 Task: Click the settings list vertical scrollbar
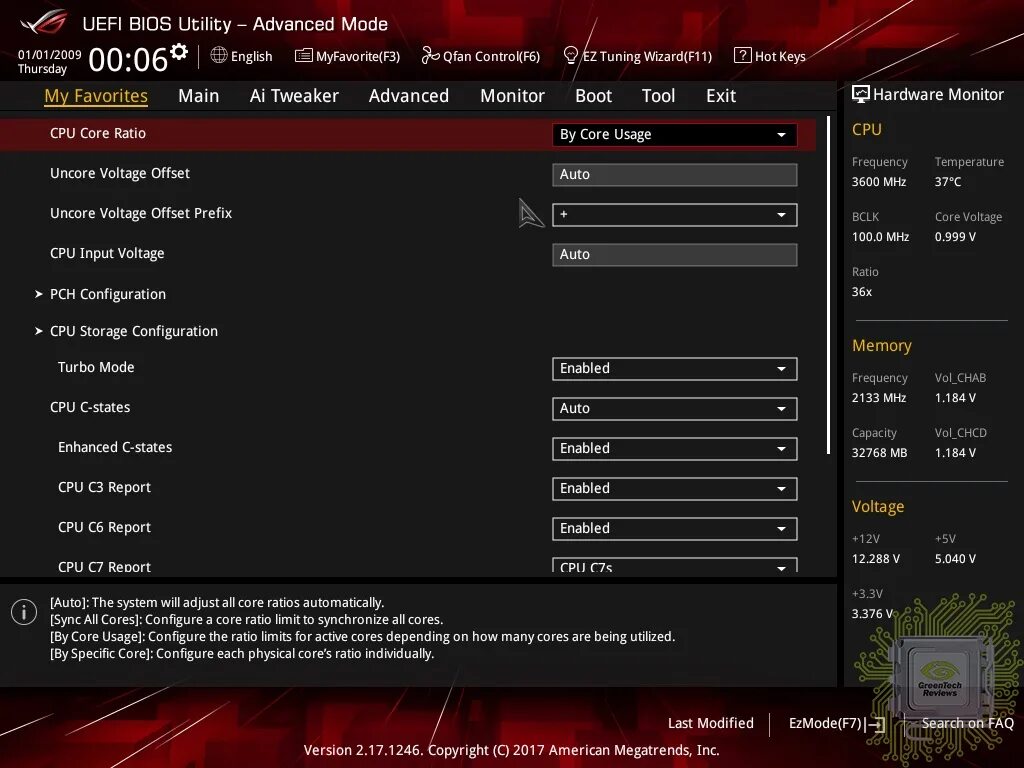click(828, 285)
